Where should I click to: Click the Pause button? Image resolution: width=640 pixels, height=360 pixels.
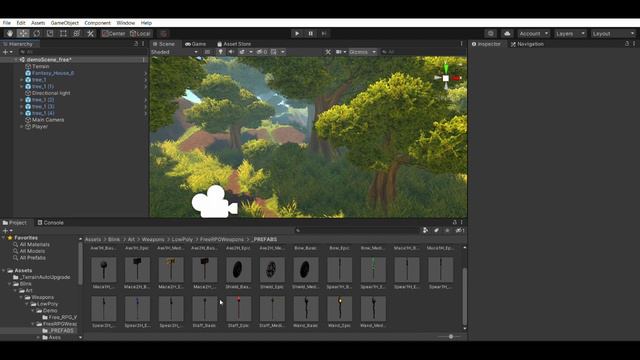tap(310, 33)
